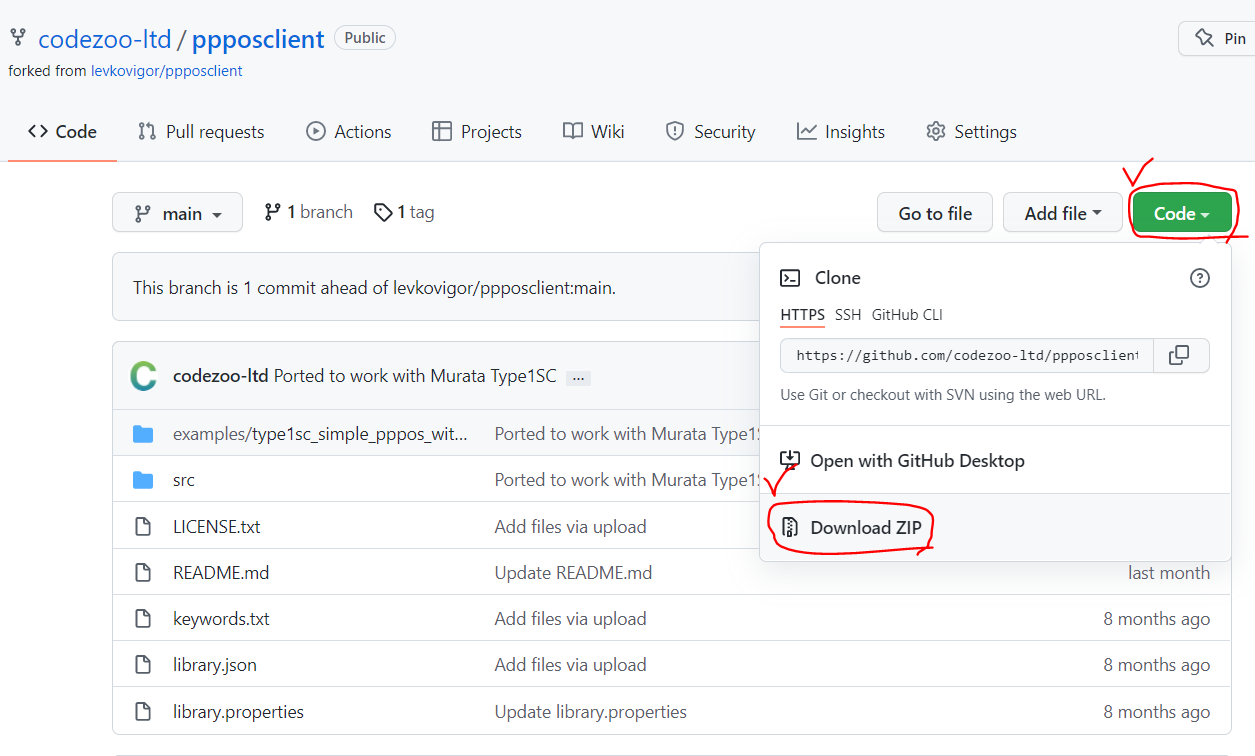1255x756 pixels.
Task: View the 1 tag link
Action: 404,212
